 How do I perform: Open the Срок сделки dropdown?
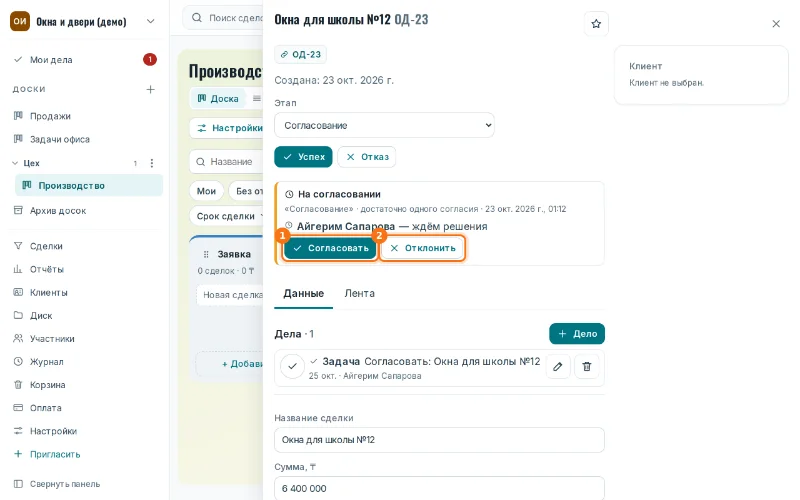(227, 216)
